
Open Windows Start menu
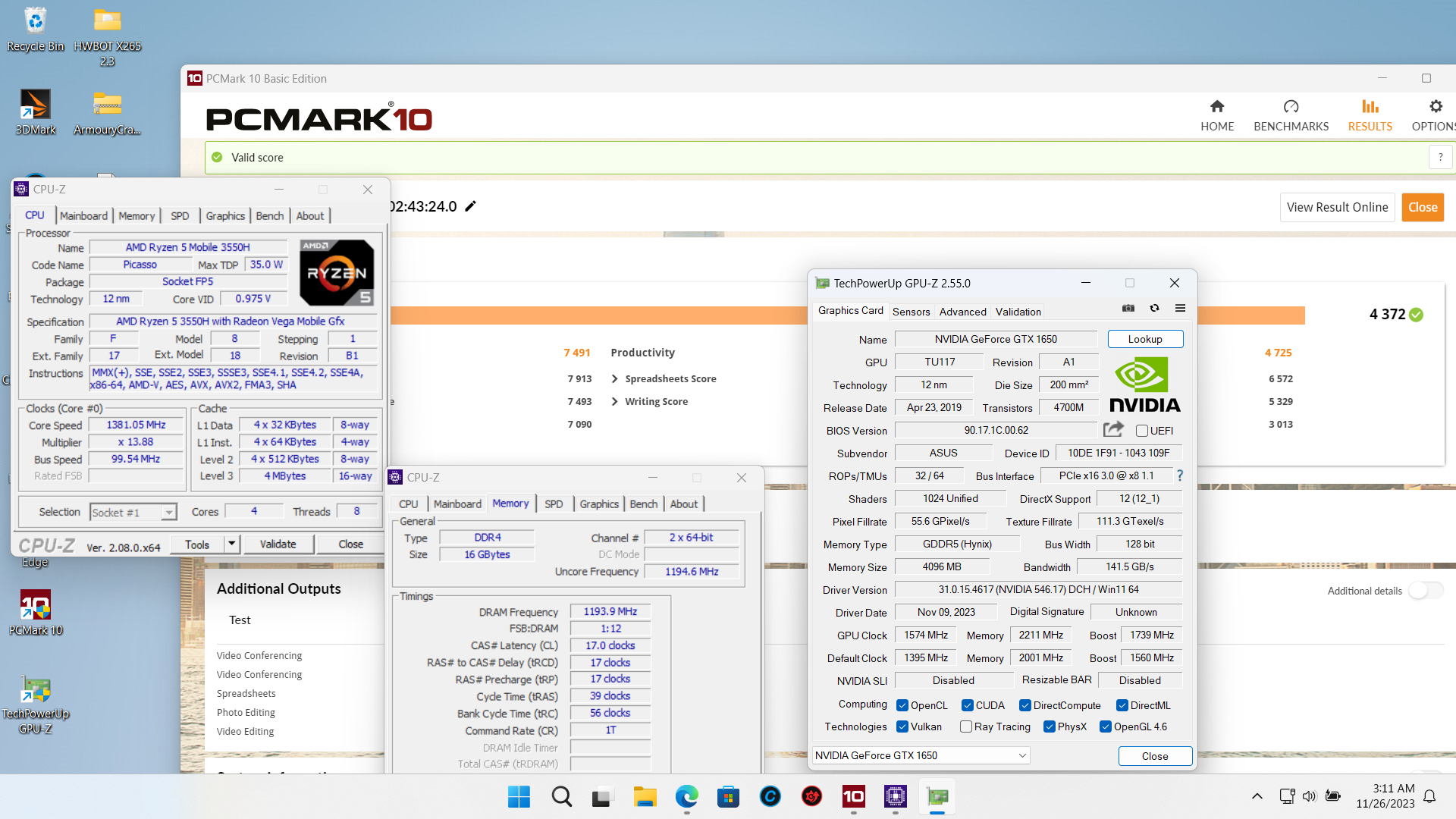pos(519,796)
